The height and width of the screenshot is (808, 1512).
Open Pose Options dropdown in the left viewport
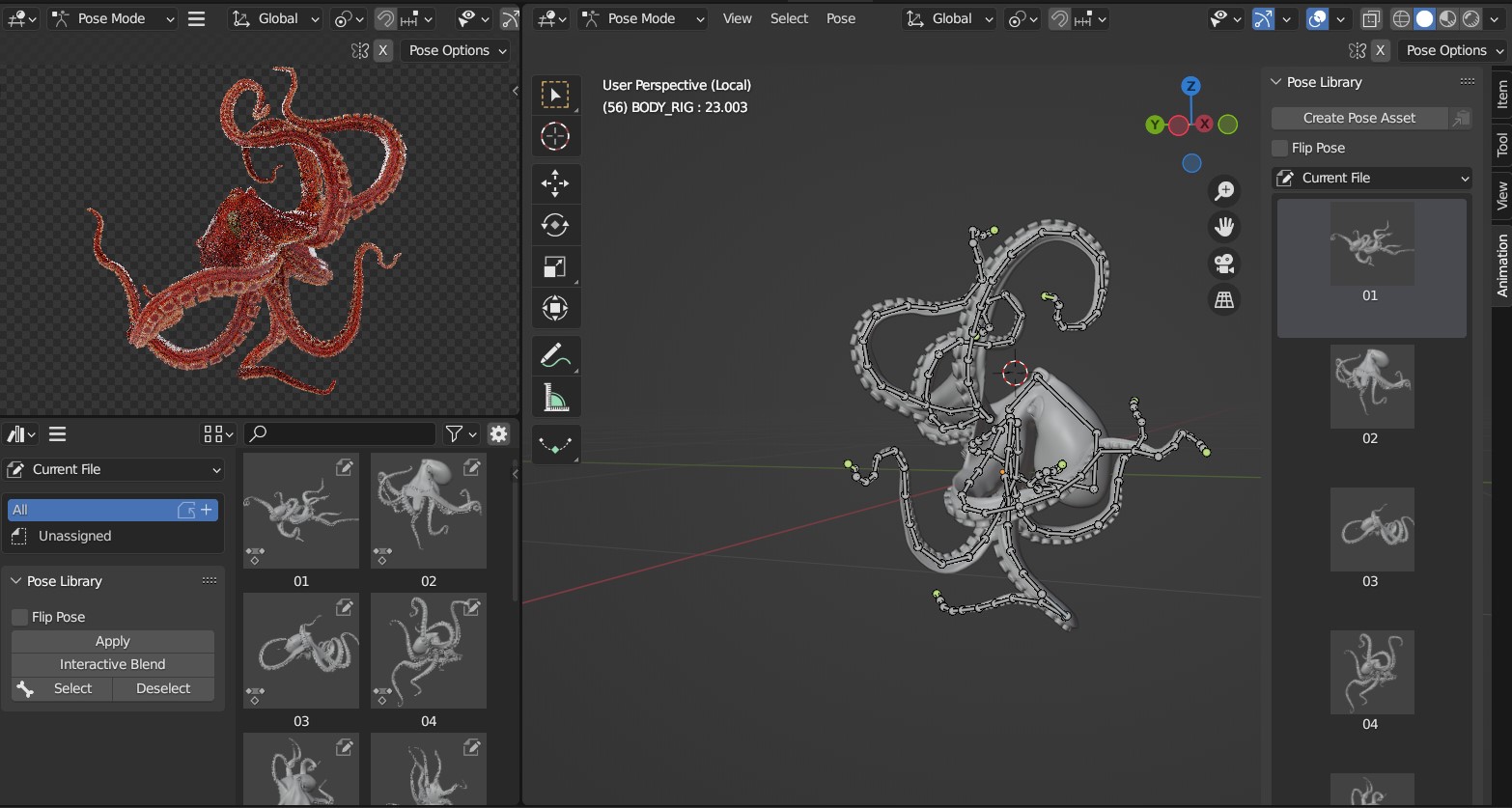[x=457, y=50]
